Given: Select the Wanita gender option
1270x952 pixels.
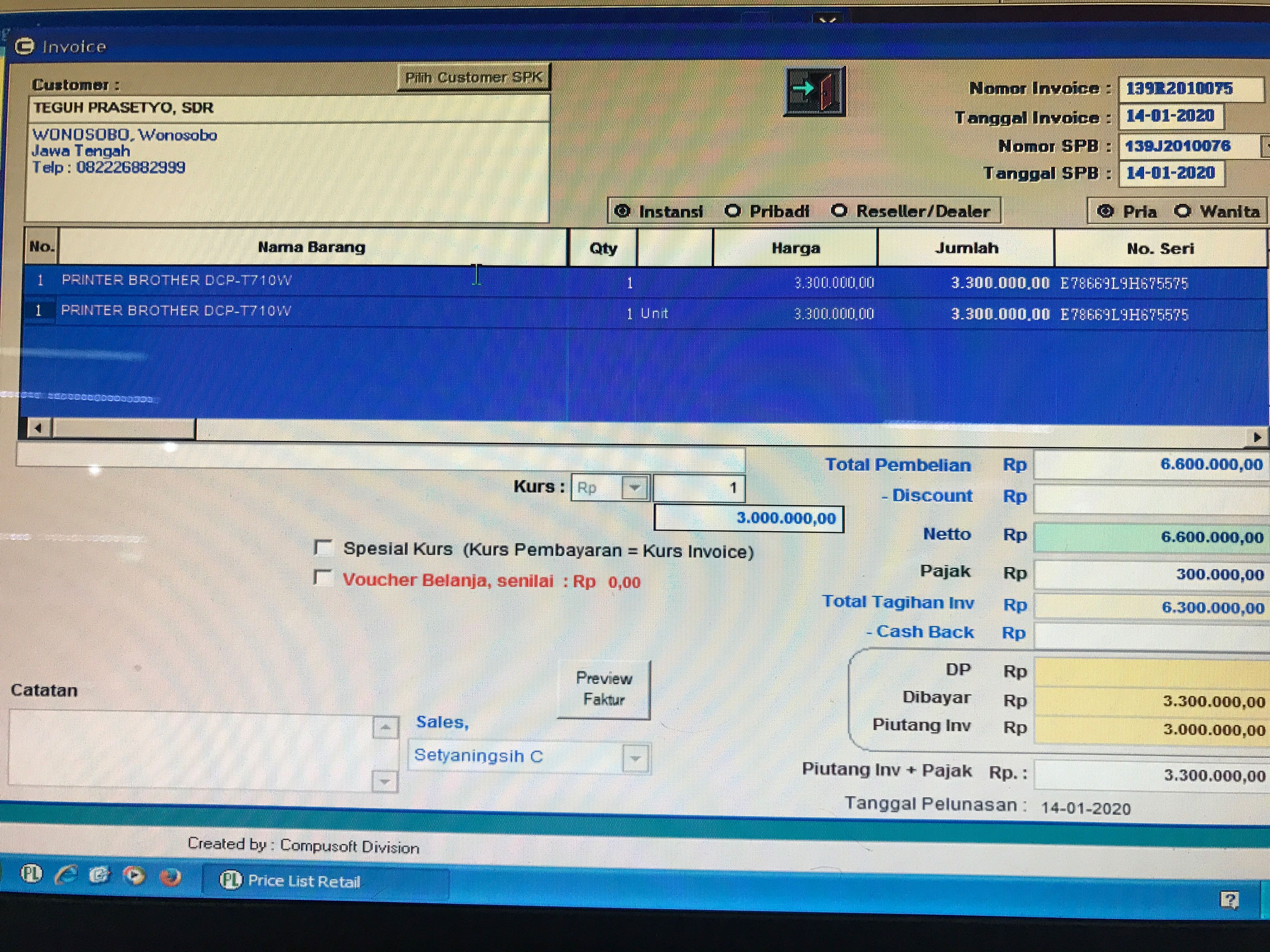Looking at the screenshot, I should coord(1181,211).
